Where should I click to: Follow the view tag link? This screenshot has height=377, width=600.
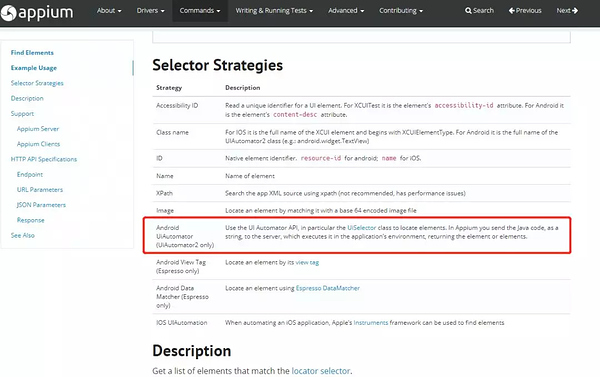pyautogui.click(x=307, y=263)
